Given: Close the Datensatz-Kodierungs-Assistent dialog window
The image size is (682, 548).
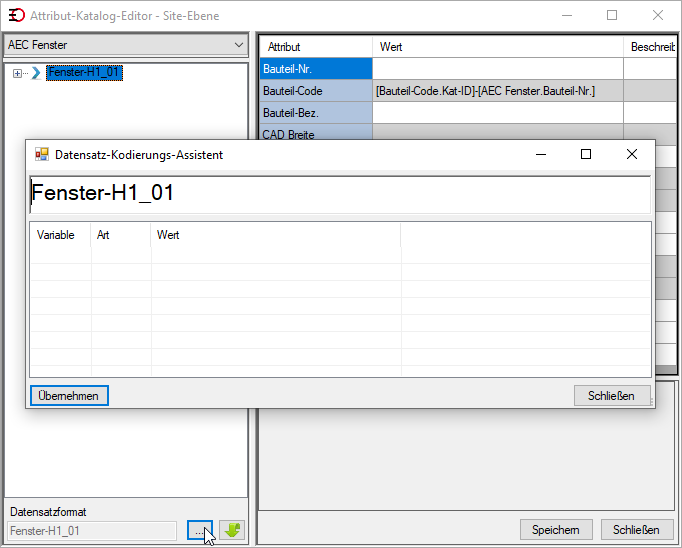Looking at the screenshot, I should pos(632,154).
